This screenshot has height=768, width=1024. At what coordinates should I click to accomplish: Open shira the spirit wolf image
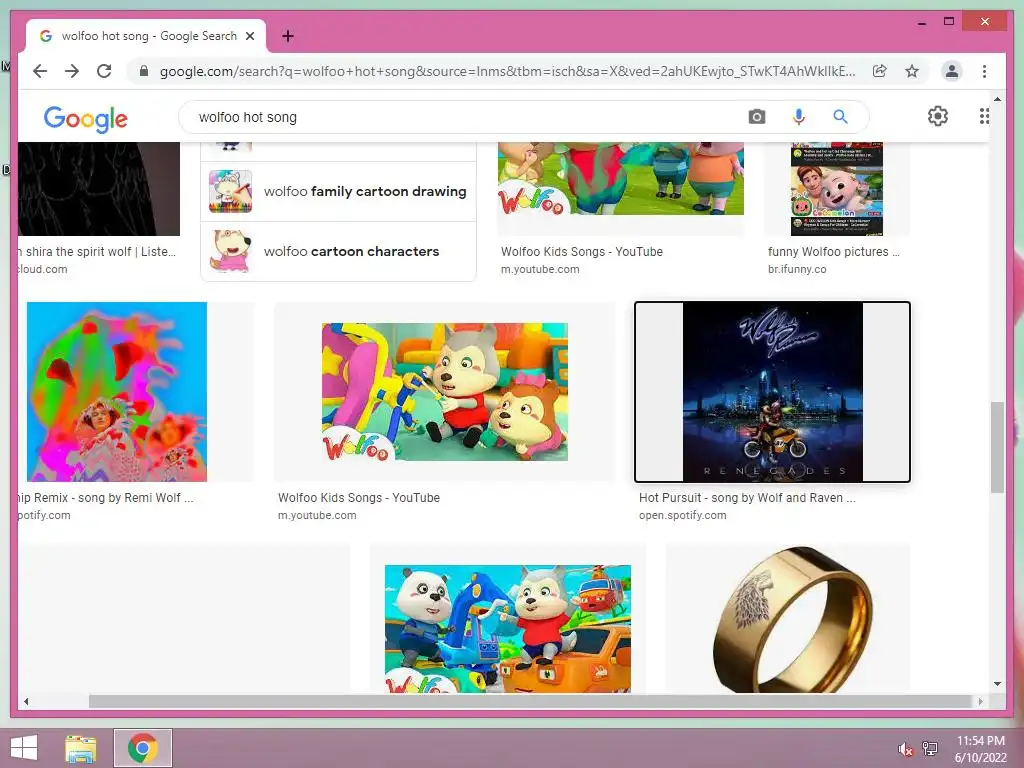coord(99,189)
